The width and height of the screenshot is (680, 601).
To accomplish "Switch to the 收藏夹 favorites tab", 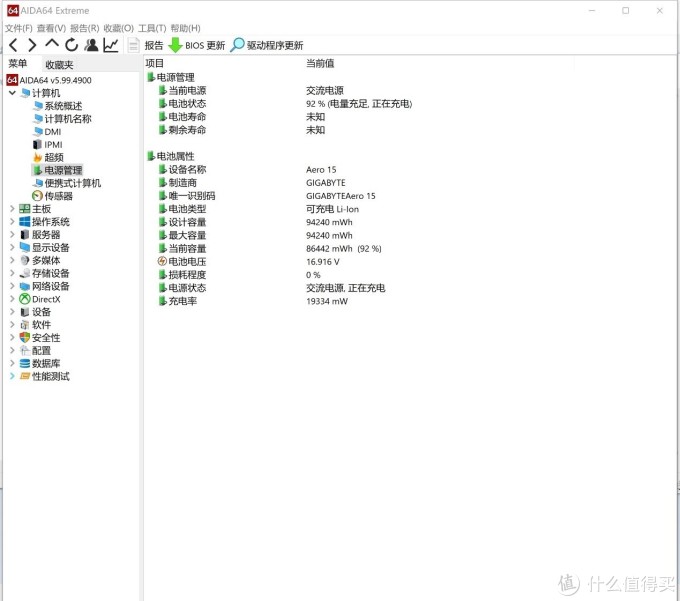I will pos(59,65).
